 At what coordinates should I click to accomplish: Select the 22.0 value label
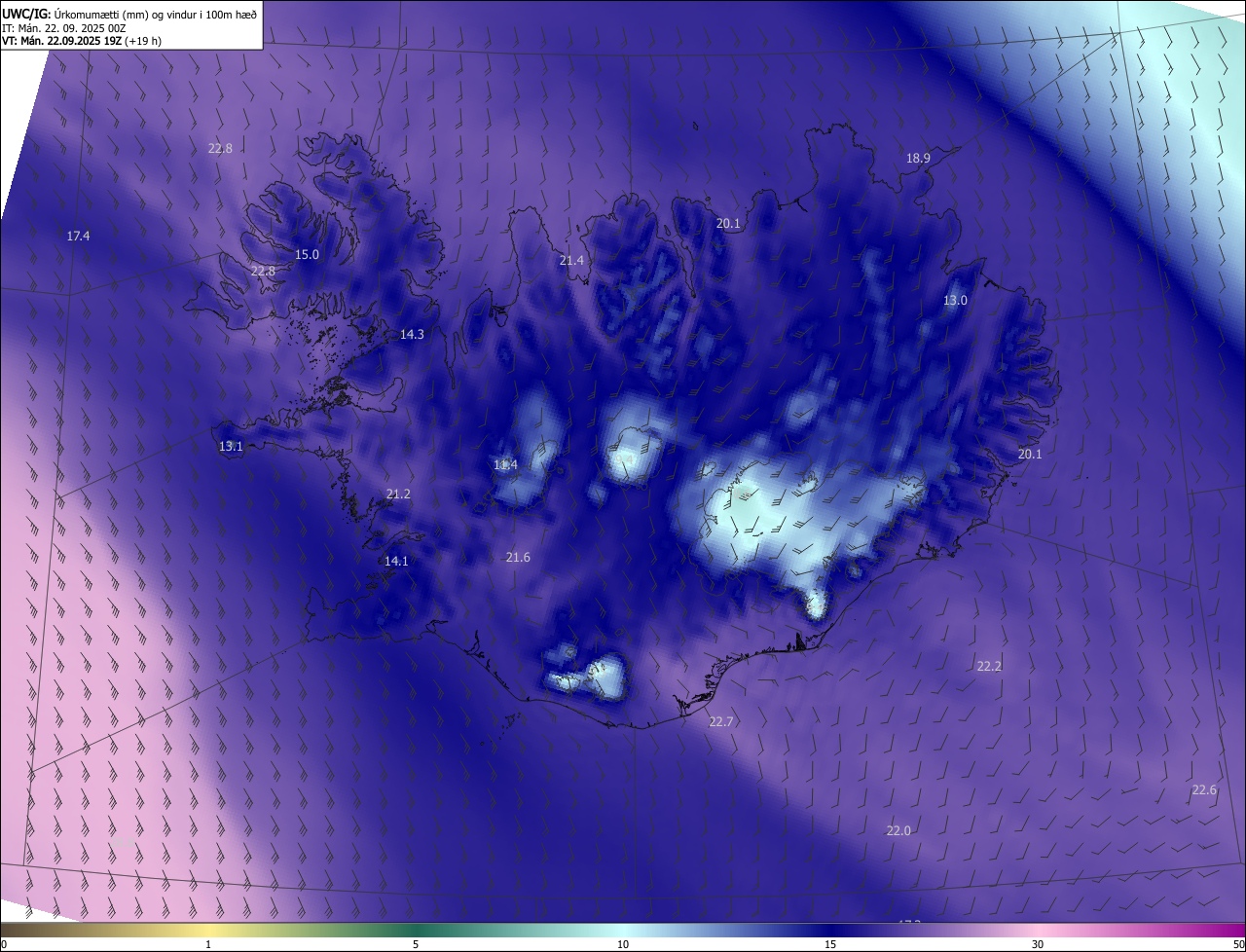click(x=898, y=831)
